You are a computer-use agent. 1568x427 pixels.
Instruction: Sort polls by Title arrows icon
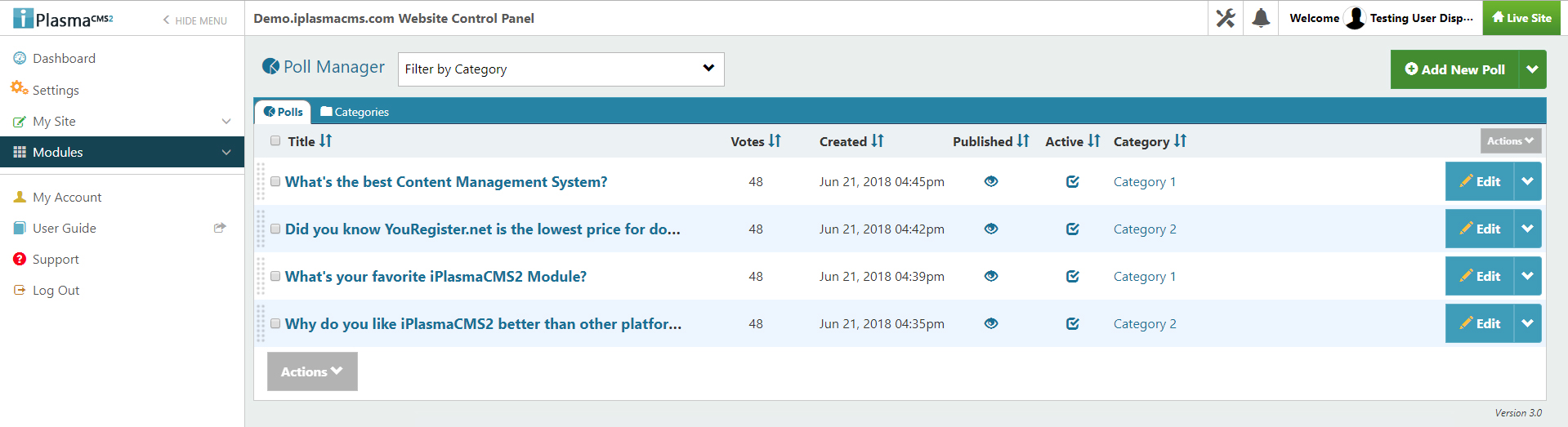coord(325,140)
